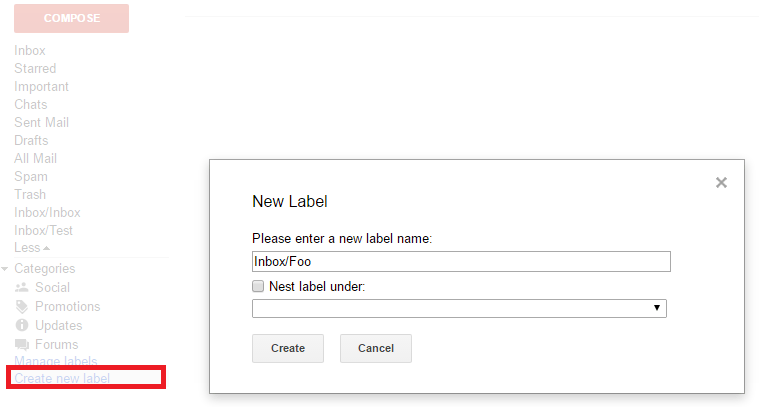
Task: Open the Drafts folder
Action: 31,141
